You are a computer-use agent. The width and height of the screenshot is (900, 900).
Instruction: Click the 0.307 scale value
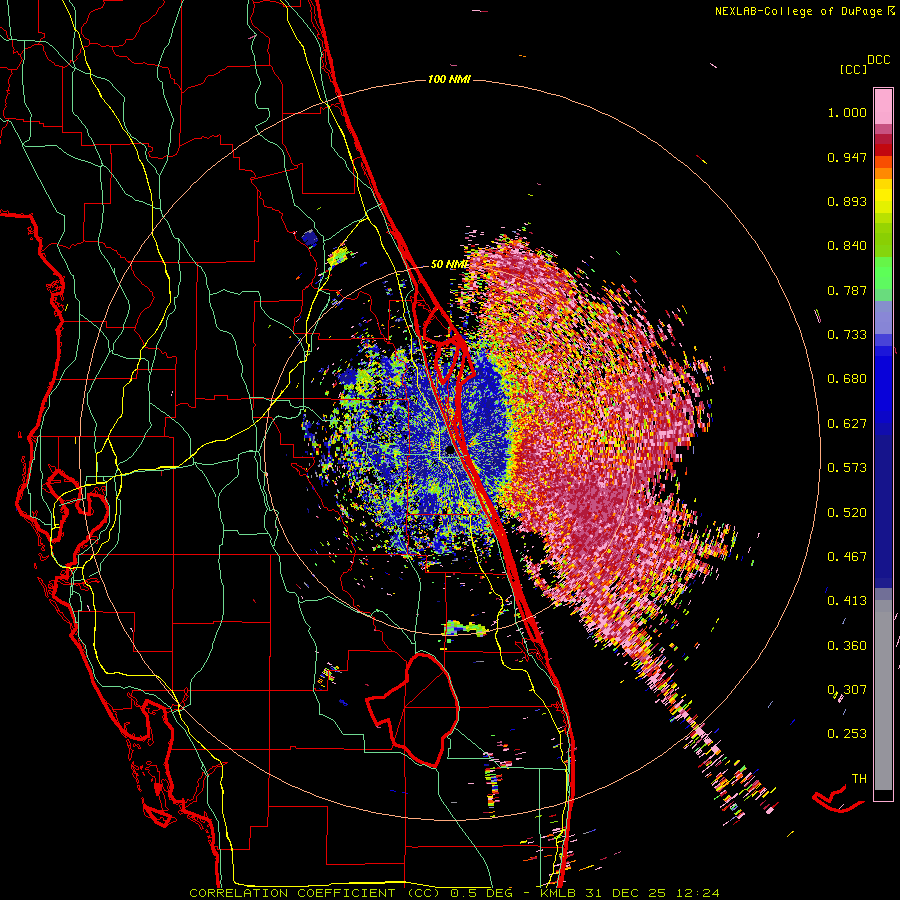(x=847, y=690)
